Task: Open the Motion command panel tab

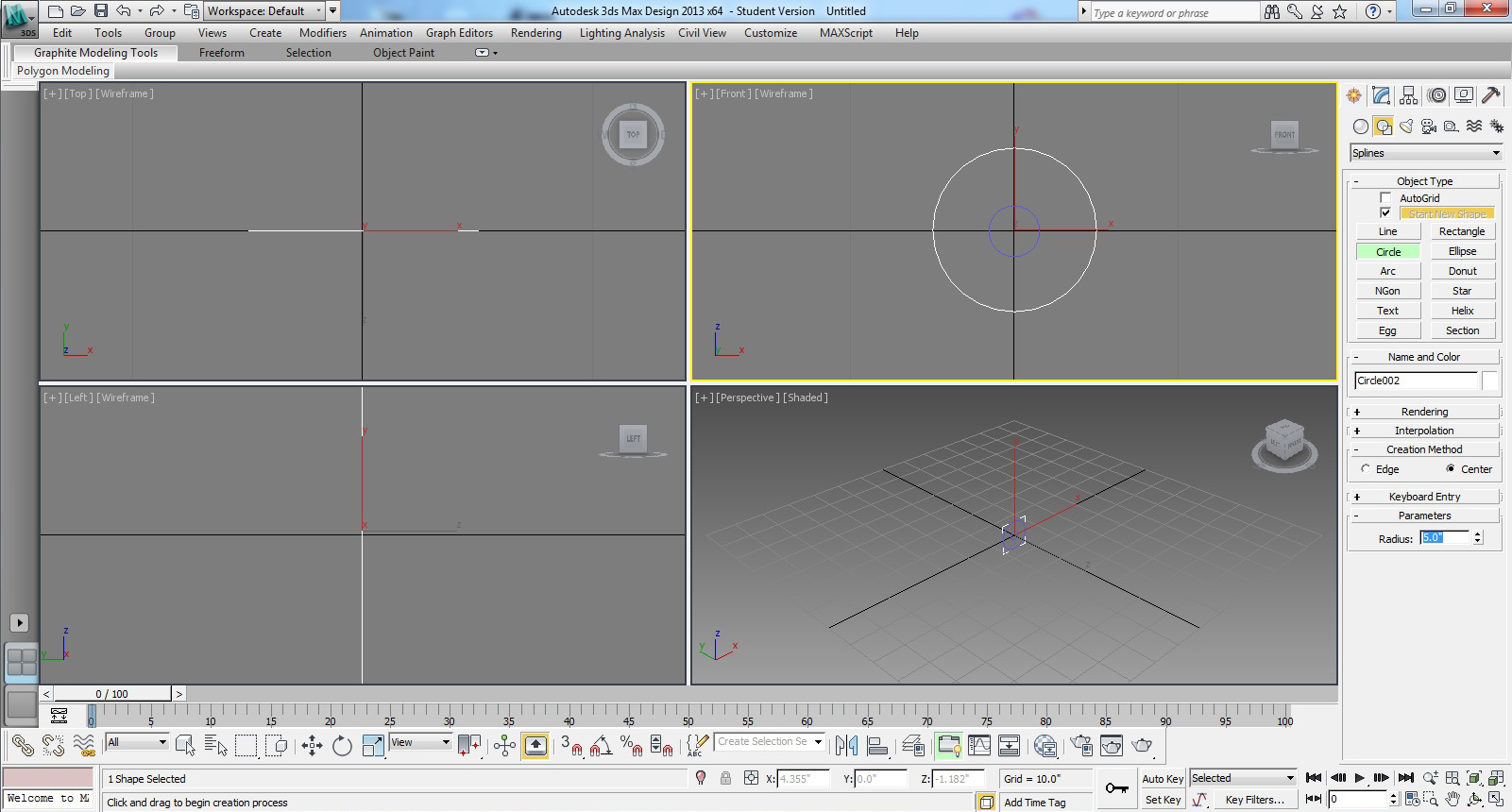Action: tap(1436, 95)
